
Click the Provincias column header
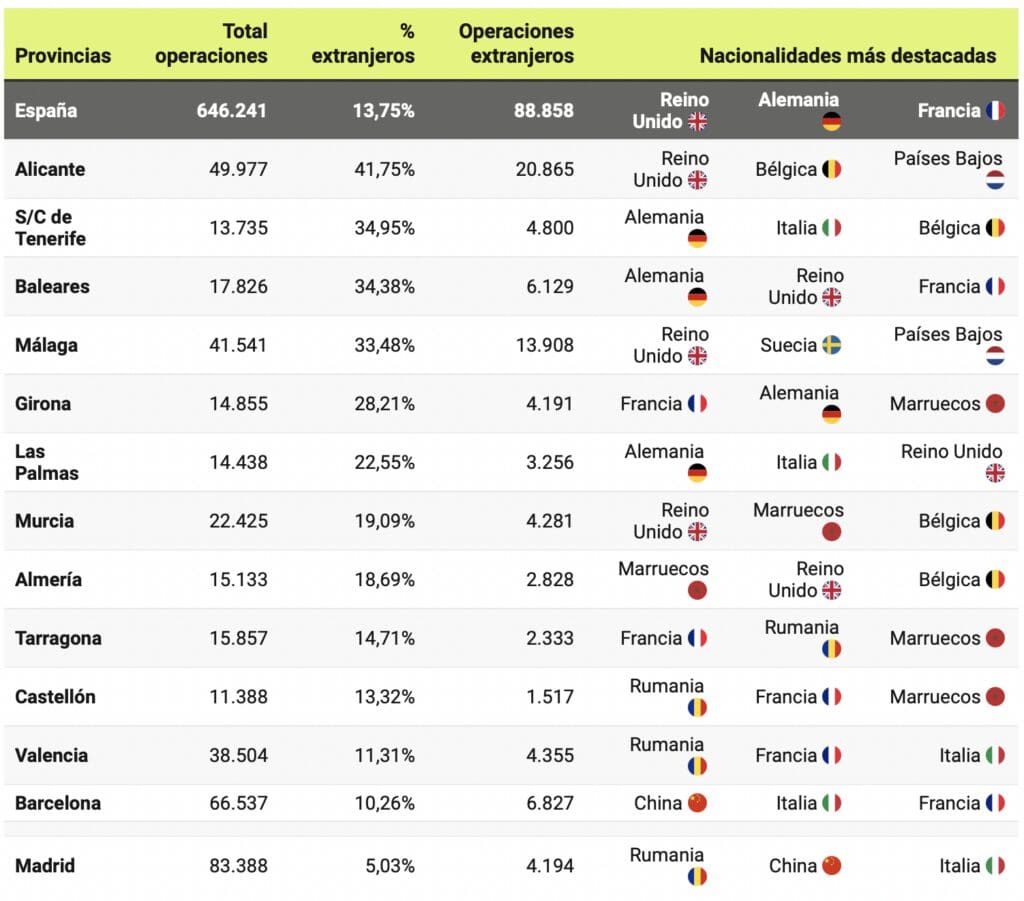(x=63, y=56)
